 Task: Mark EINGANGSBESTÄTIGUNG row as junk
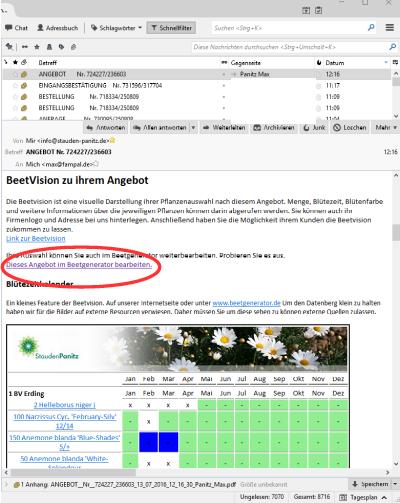coord(319,86)
